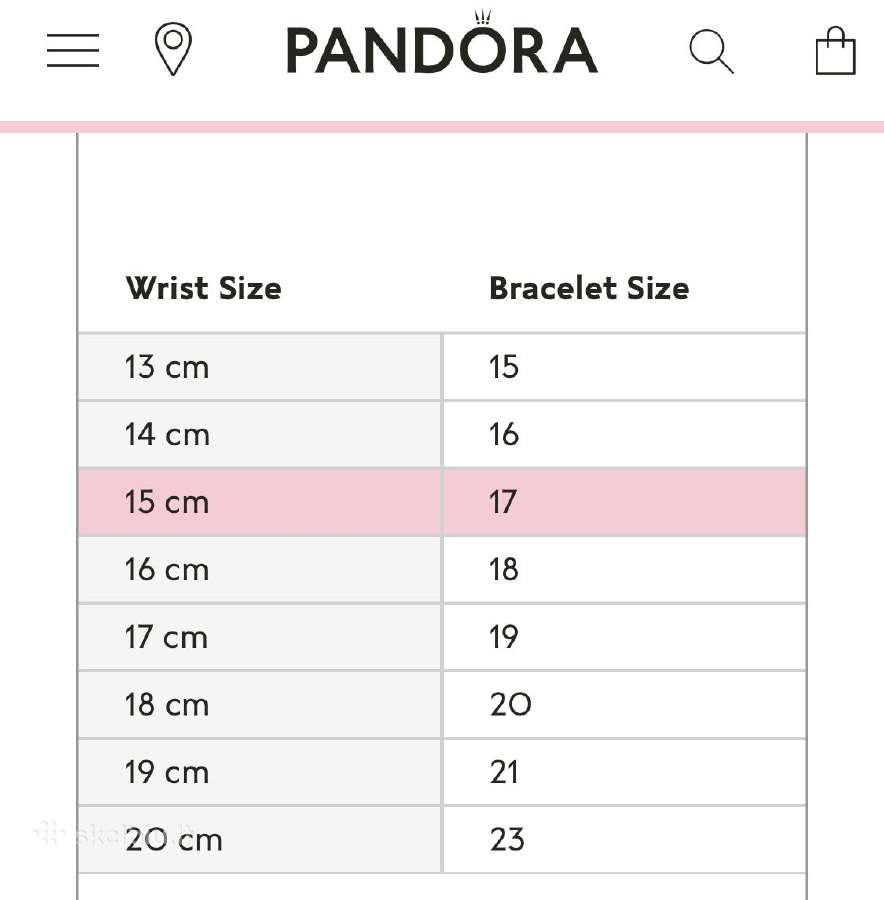Open the shopping bag

(836, 51)
